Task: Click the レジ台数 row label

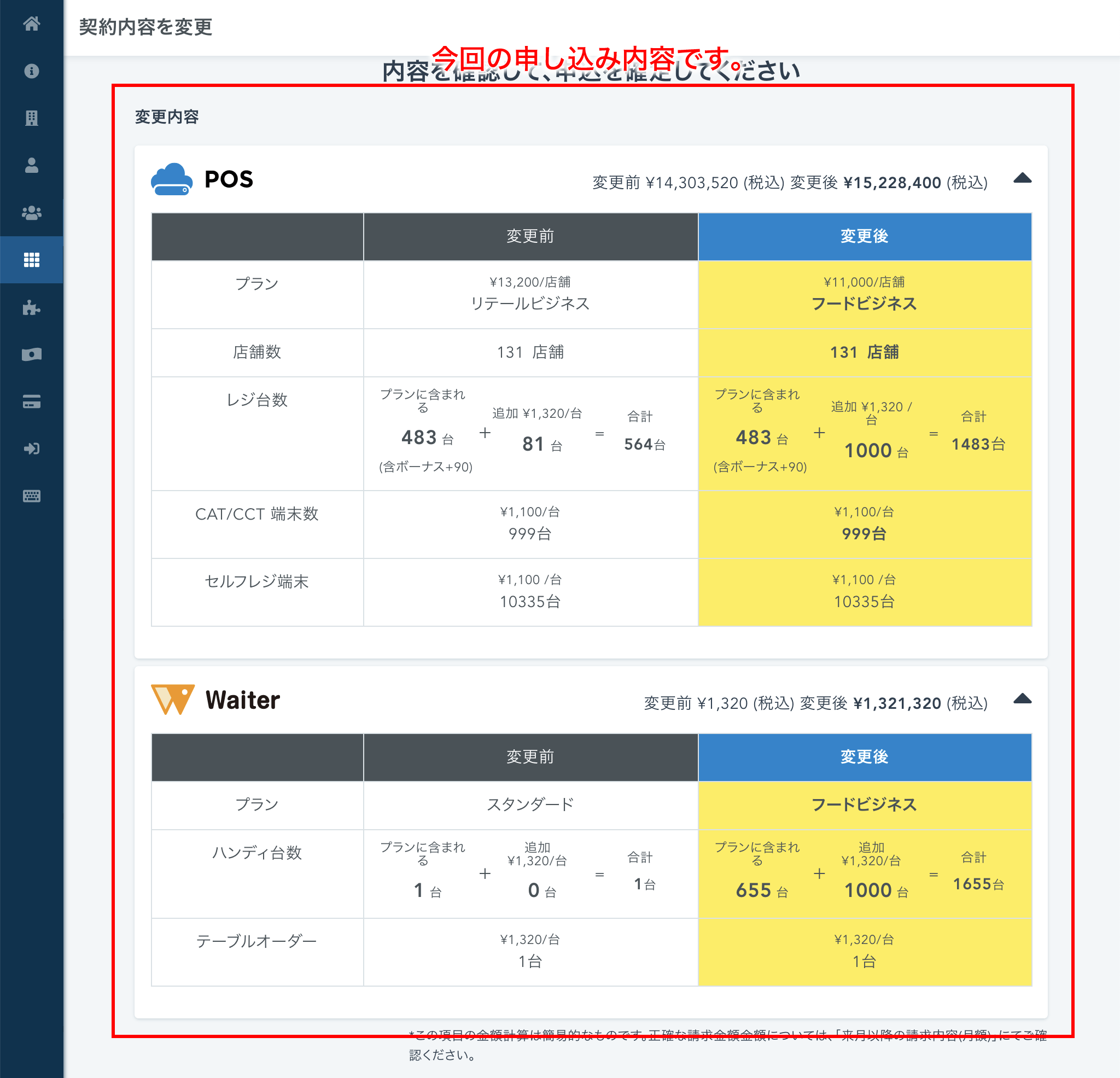Action: (257, 400)
